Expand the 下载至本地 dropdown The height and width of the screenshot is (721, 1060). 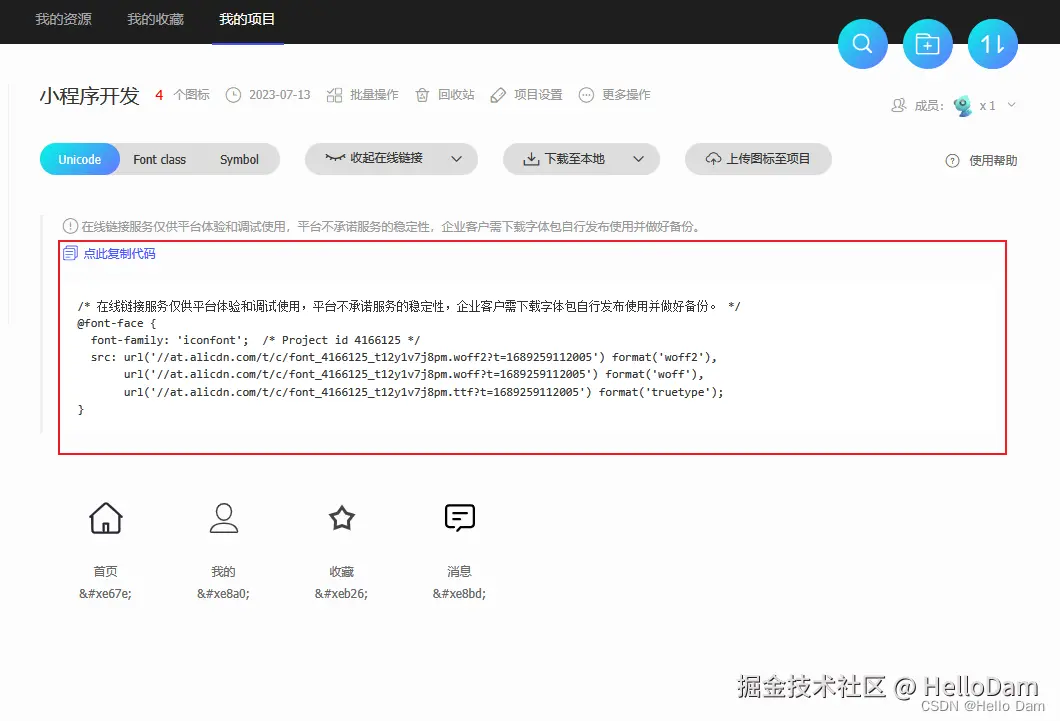pos(640,159)
